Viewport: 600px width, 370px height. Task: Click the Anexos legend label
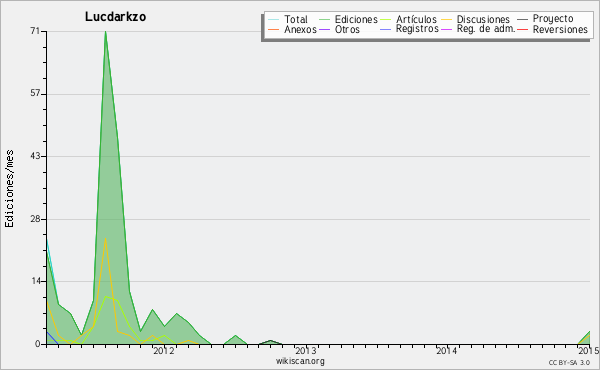[x=300, y=29]
